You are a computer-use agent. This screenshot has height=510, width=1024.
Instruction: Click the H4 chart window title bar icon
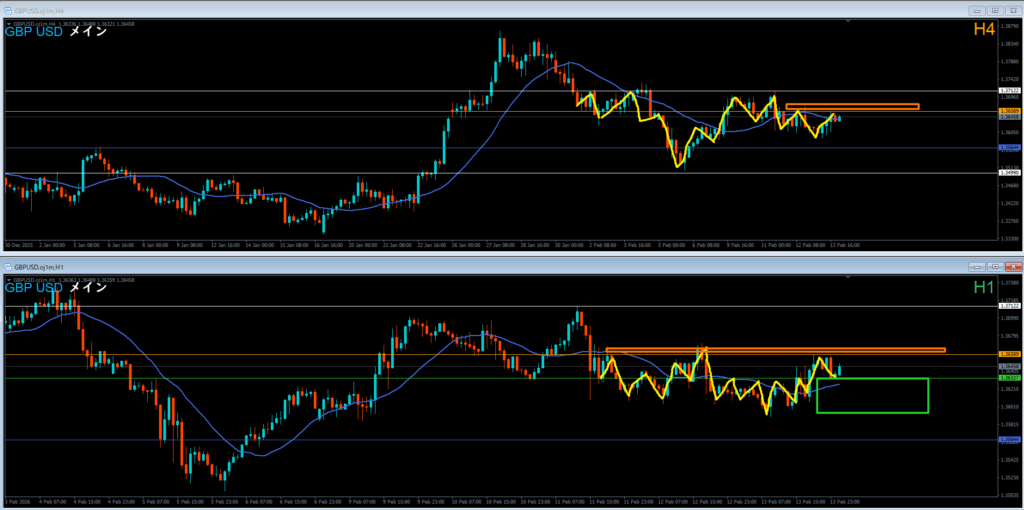pyautogui.click(x=10, y=9)
